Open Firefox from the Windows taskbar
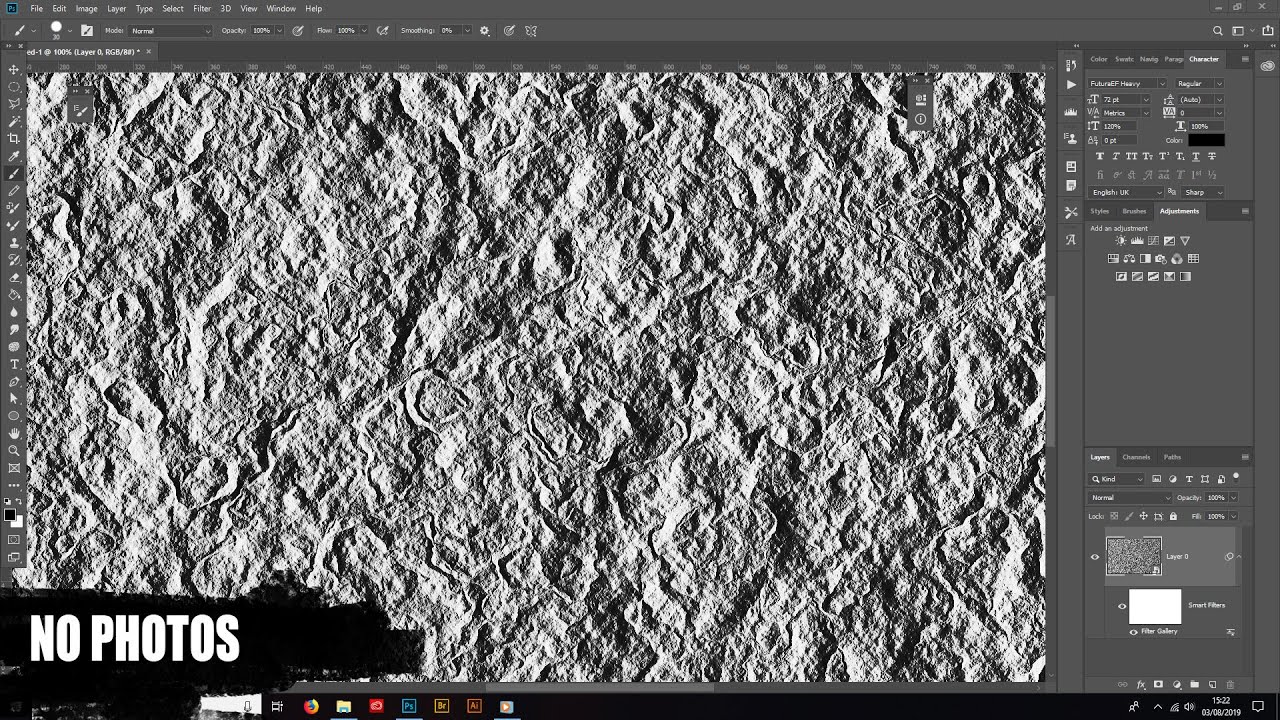This screenshot has height=720, width=1280. click(311, 706)
